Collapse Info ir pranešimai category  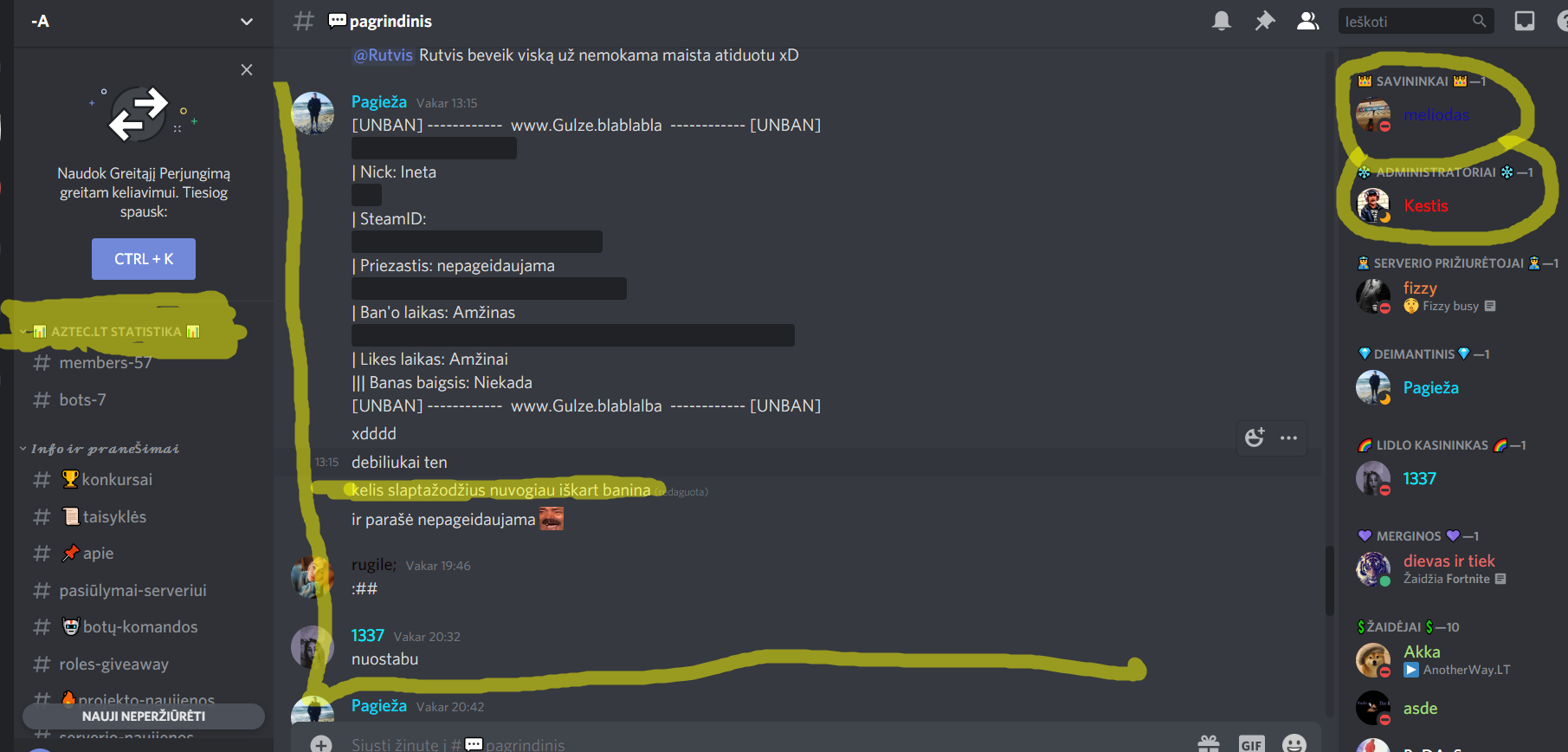click(x=100, y=449)
